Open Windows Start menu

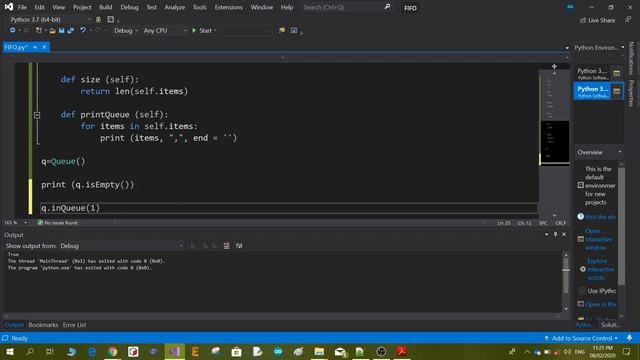pyautogui.click(x=10, y=351)
